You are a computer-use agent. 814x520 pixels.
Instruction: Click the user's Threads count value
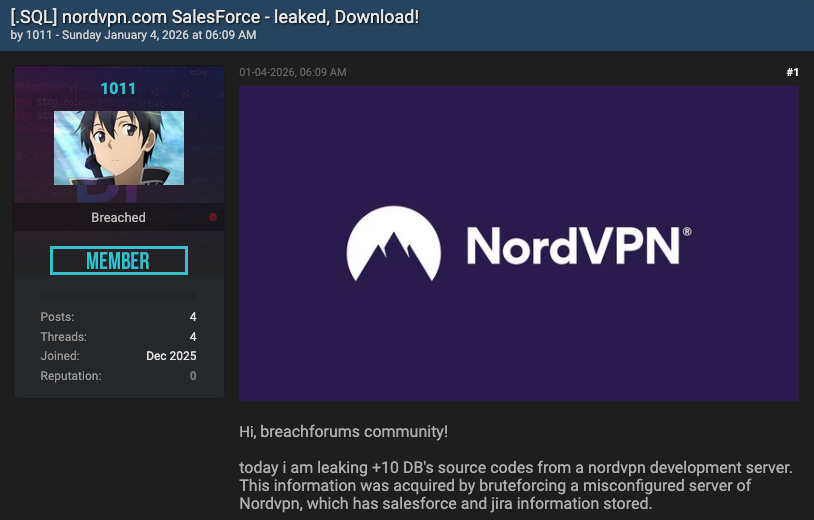[x=193, y=337]
